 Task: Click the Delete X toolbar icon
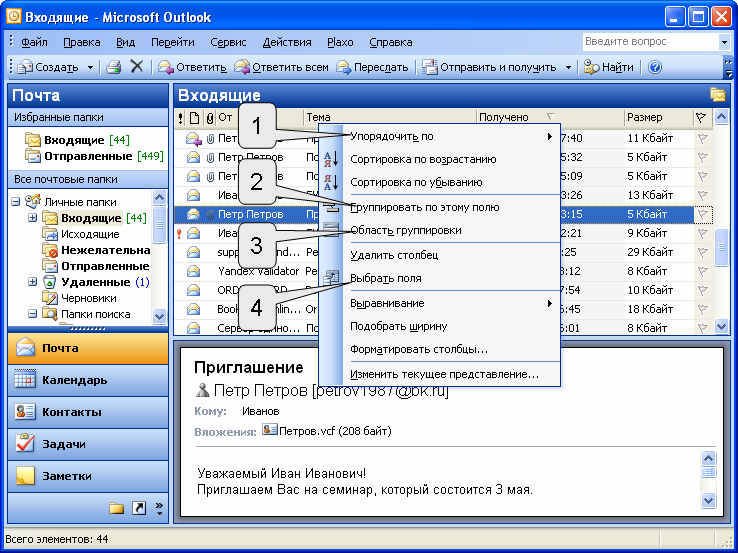click(x=136, y=67)
